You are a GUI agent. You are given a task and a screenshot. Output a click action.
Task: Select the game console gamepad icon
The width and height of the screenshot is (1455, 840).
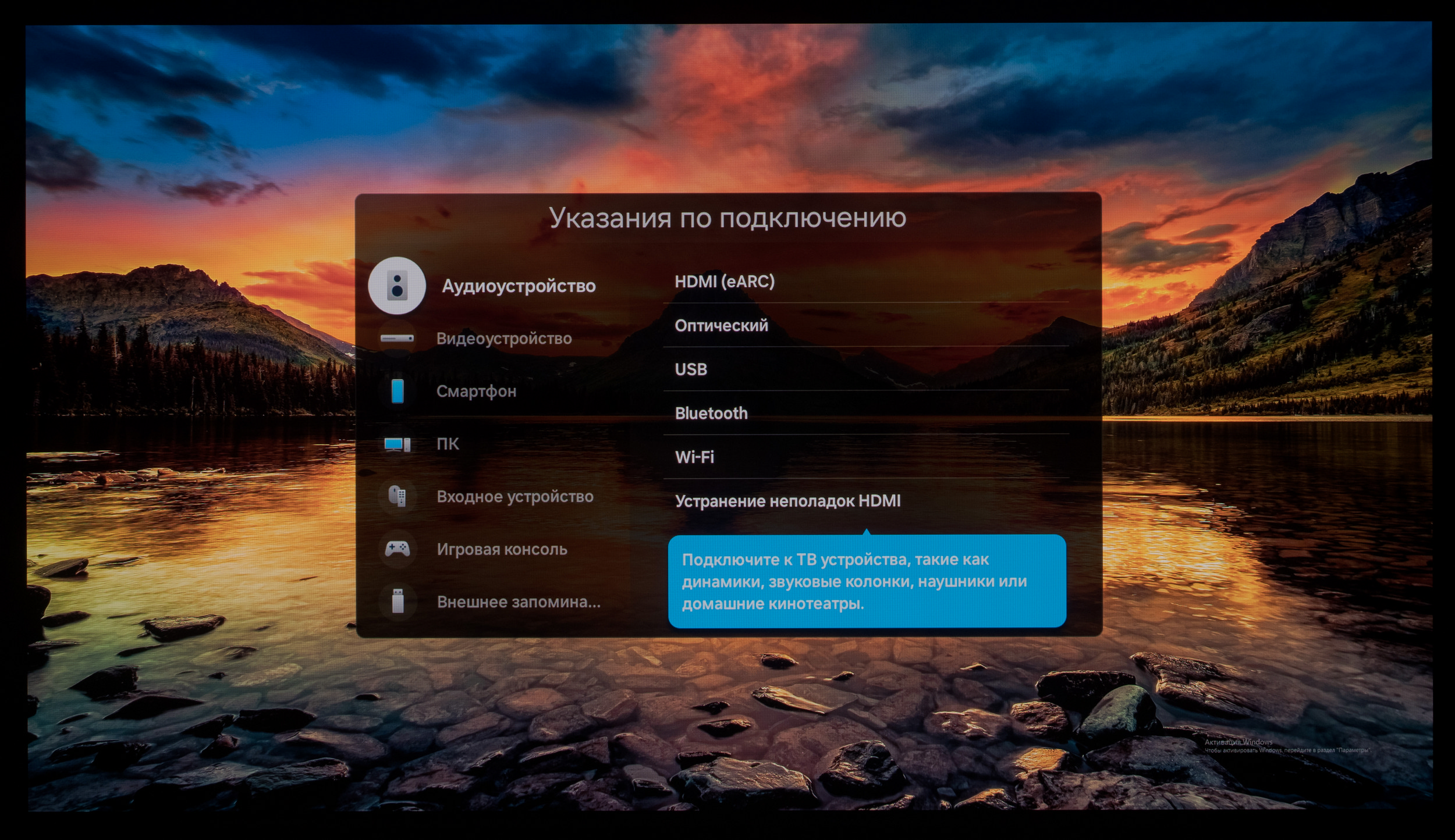(398, 549)
